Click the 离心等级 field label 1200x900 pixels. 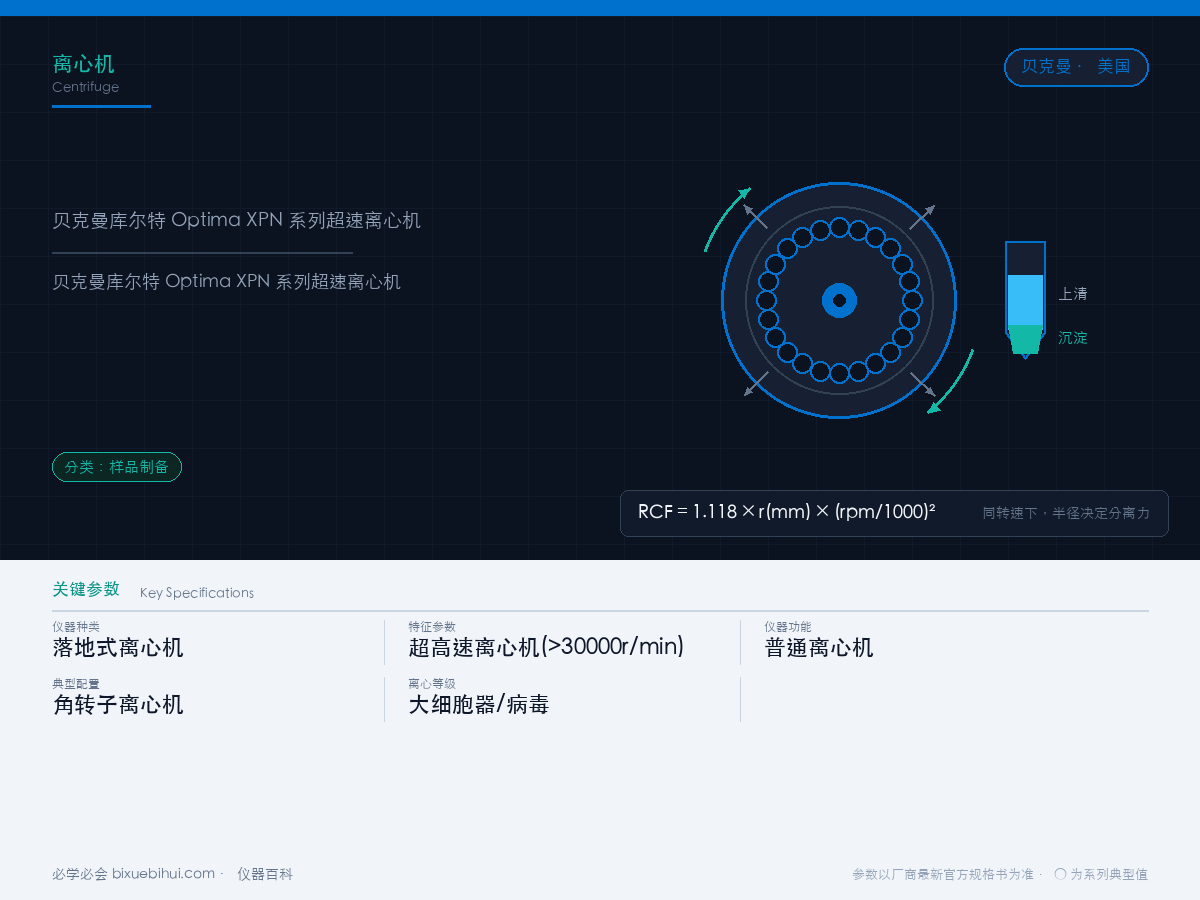tap(432, 684)
